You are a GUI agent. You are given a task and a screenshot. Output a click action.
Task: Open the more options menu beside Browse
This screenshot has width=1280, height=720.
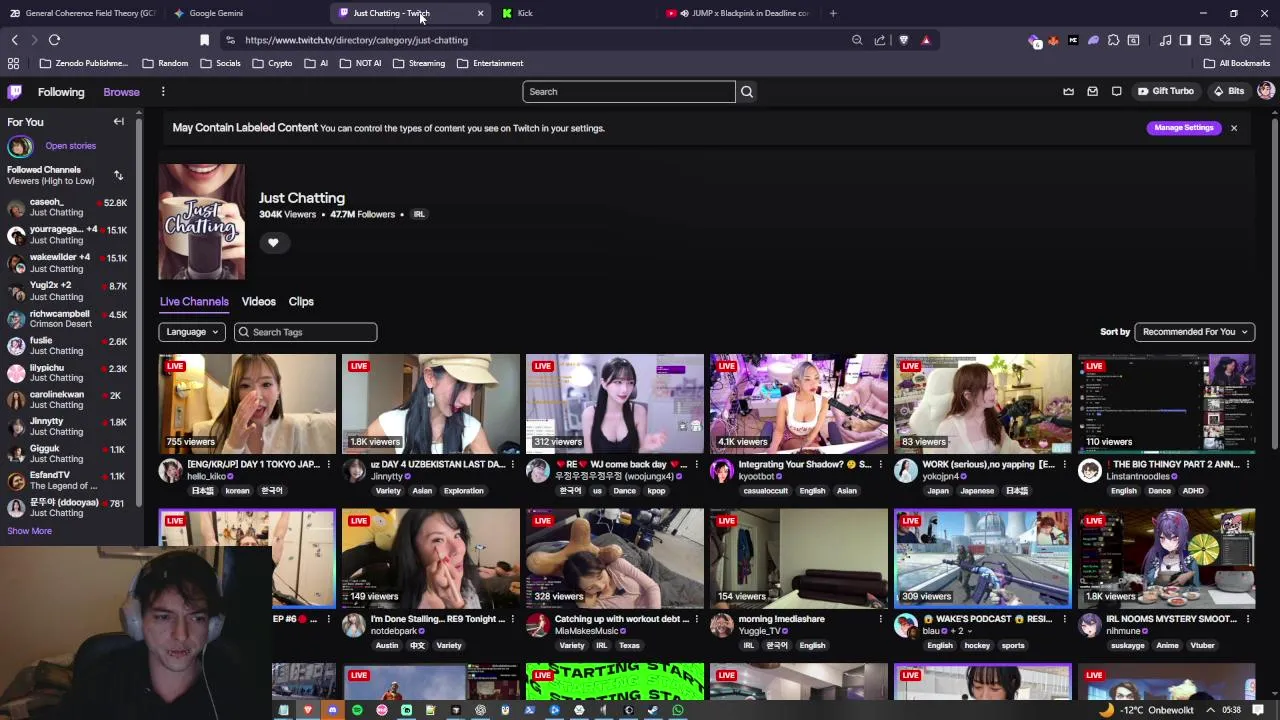pyautogui.click(x=163, y=92)
